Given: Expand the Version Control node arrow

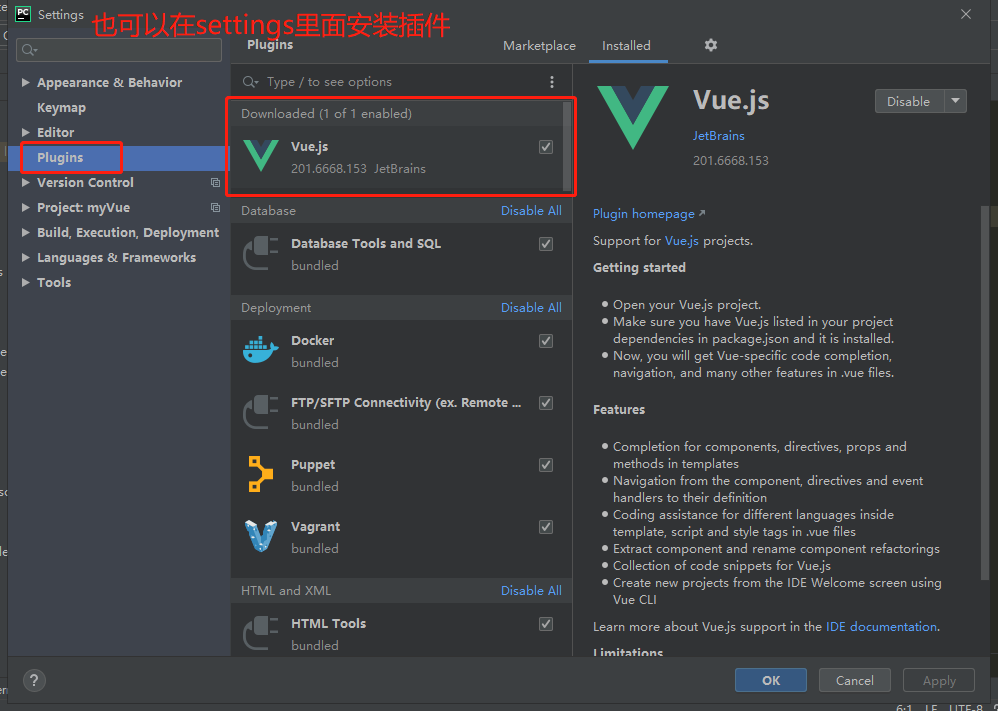Looking at the screenshot, I should click(25, 183).
